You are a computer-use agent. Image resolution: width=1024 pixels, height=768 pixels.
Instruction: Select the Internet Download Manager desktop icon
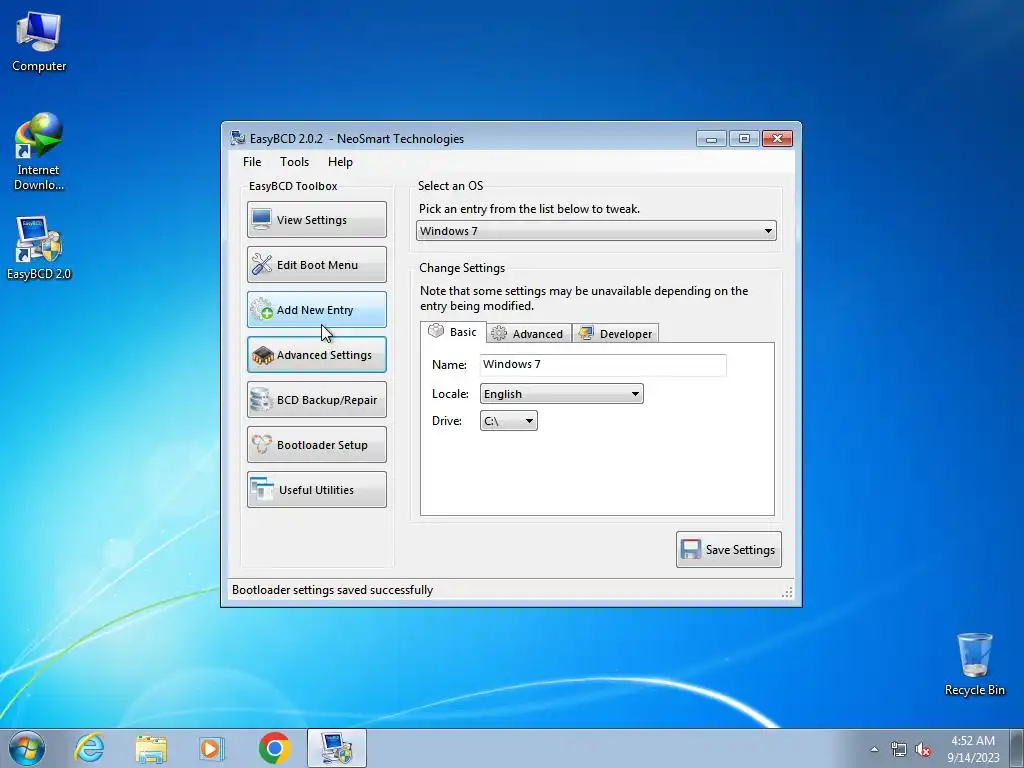pyautogui.click(x=39, y=152)
